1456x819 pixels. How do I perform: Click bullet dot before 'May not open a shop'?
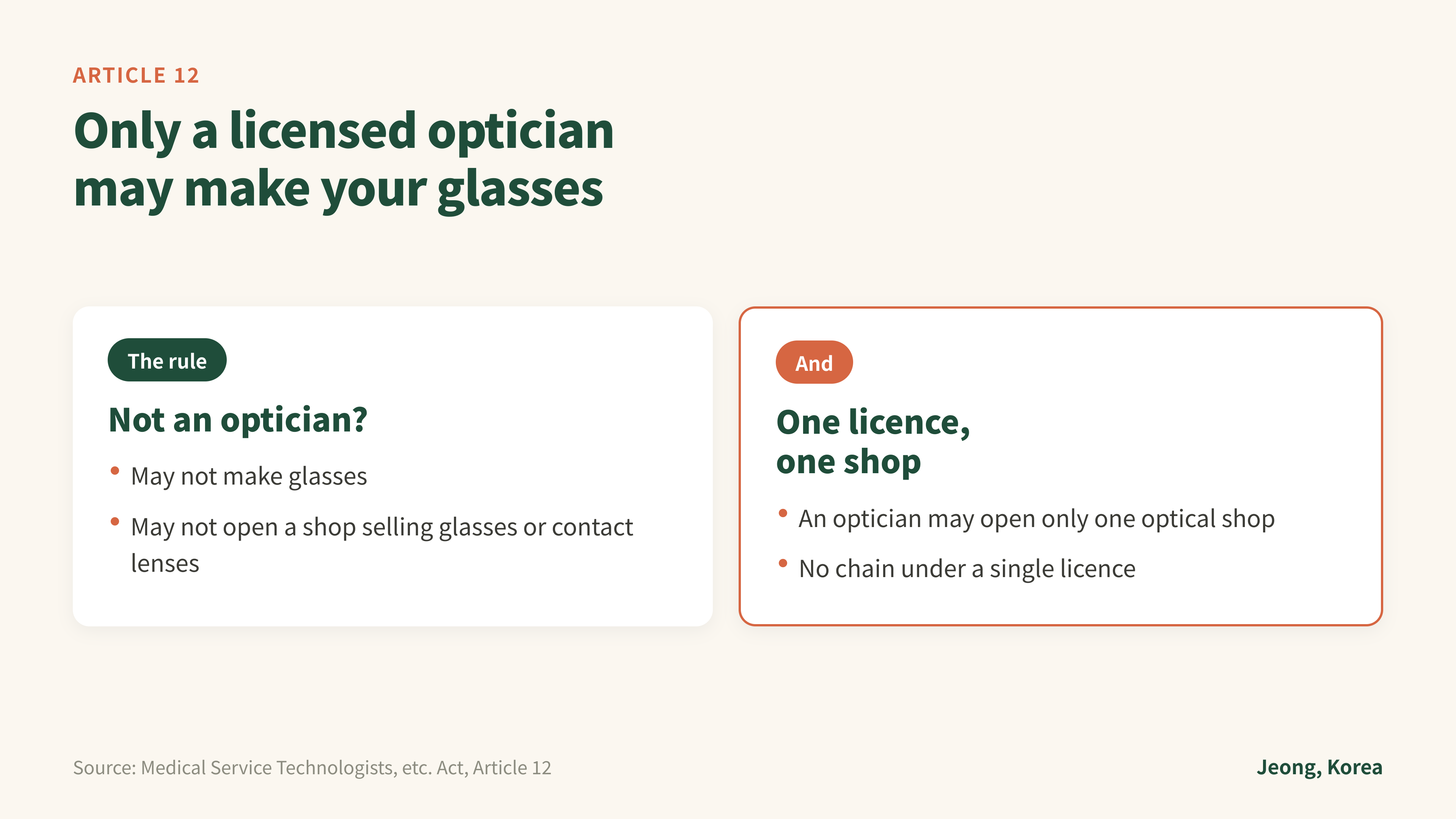click(115, 521)
